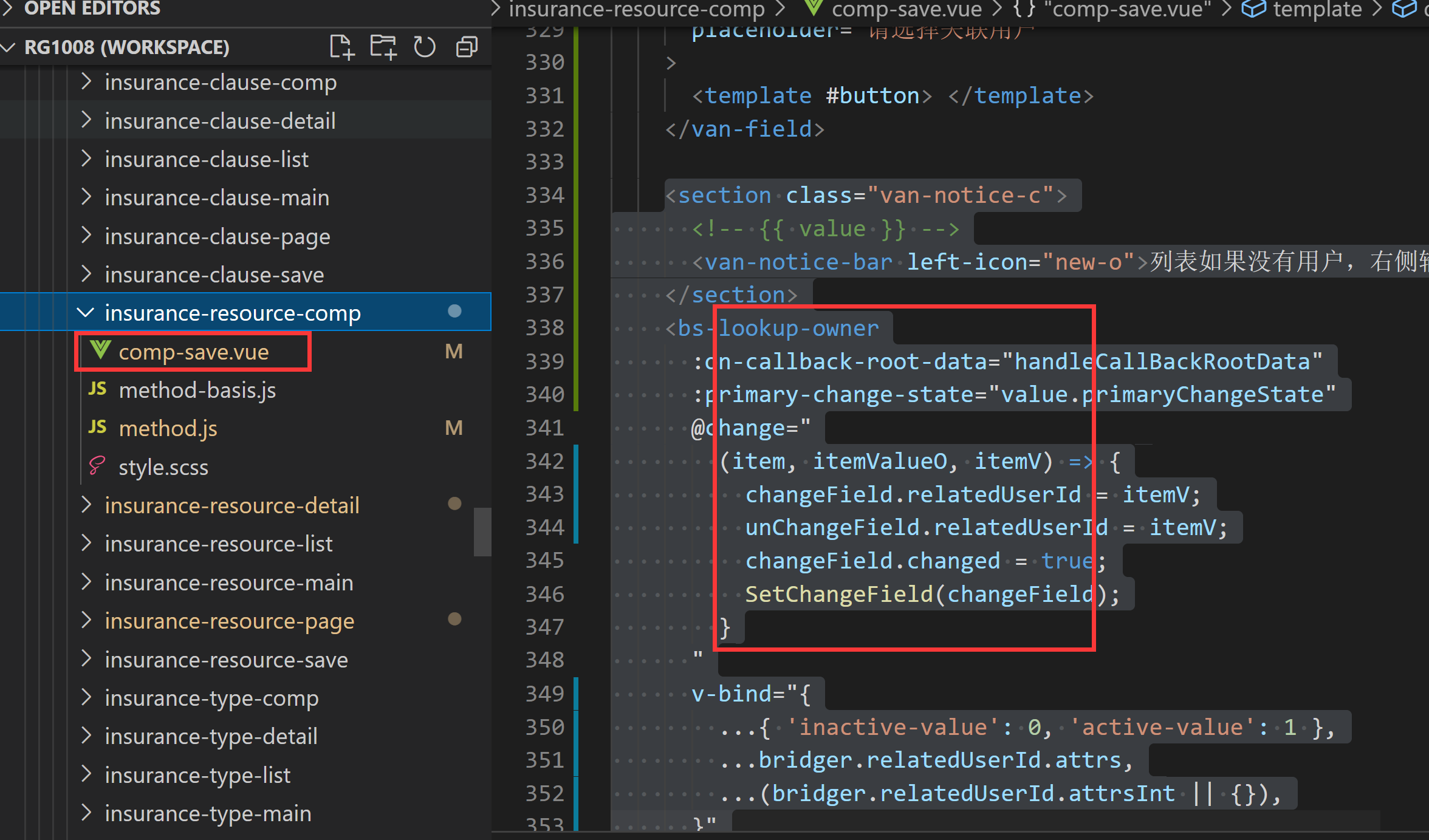
Task: Click the explorer sidebar scrollbar thumb
Action: [482, 531]
